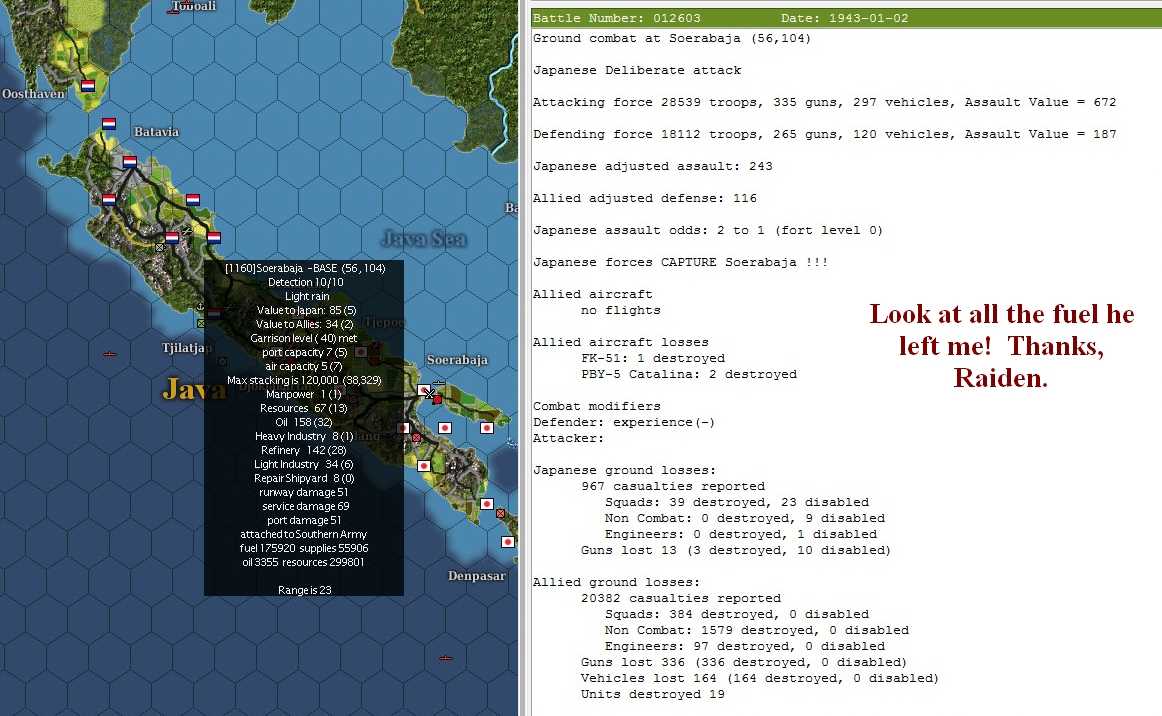Click the Batavia city label

click(x=156, y=131)
